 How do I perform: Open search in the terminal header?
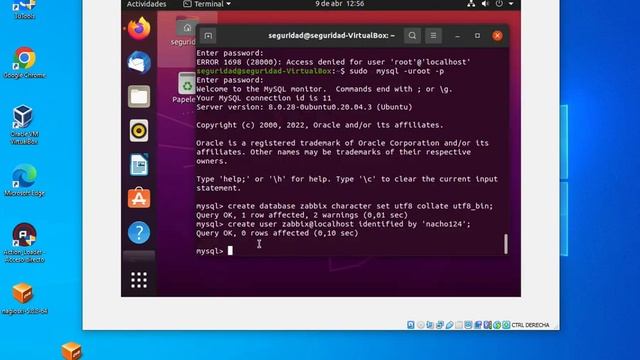point(412,36)
